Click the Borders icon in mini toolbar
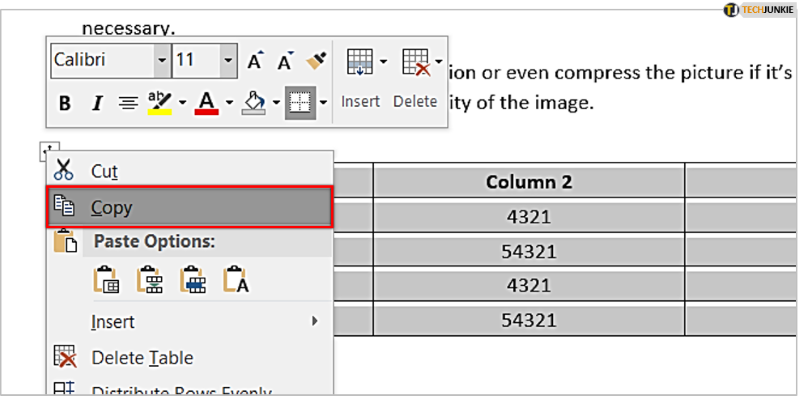The image size is (800, 396). pyautogui.click(x=300, y=103)
